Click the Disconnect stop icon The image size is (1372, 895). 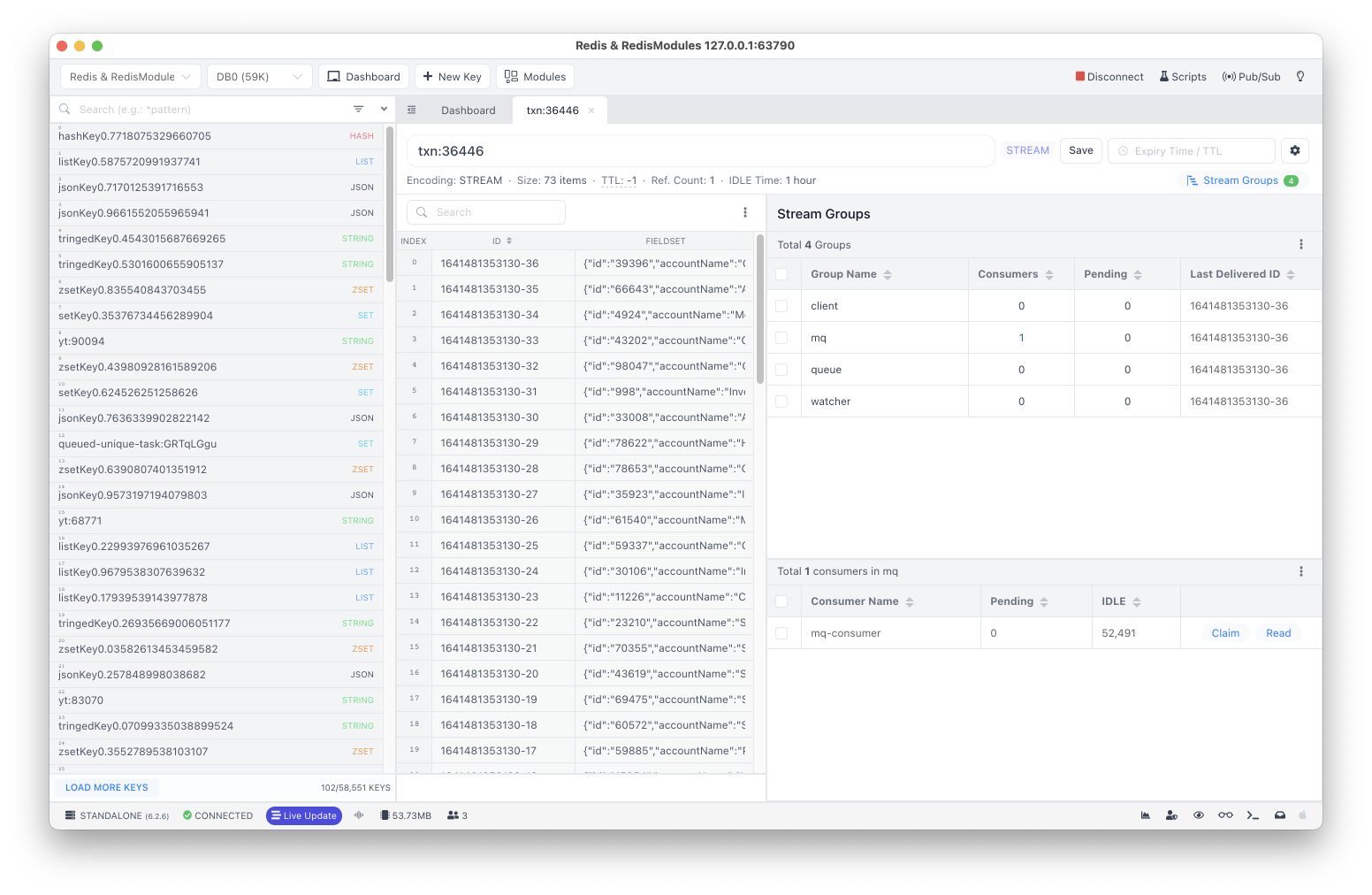(x=1079, y=77)
